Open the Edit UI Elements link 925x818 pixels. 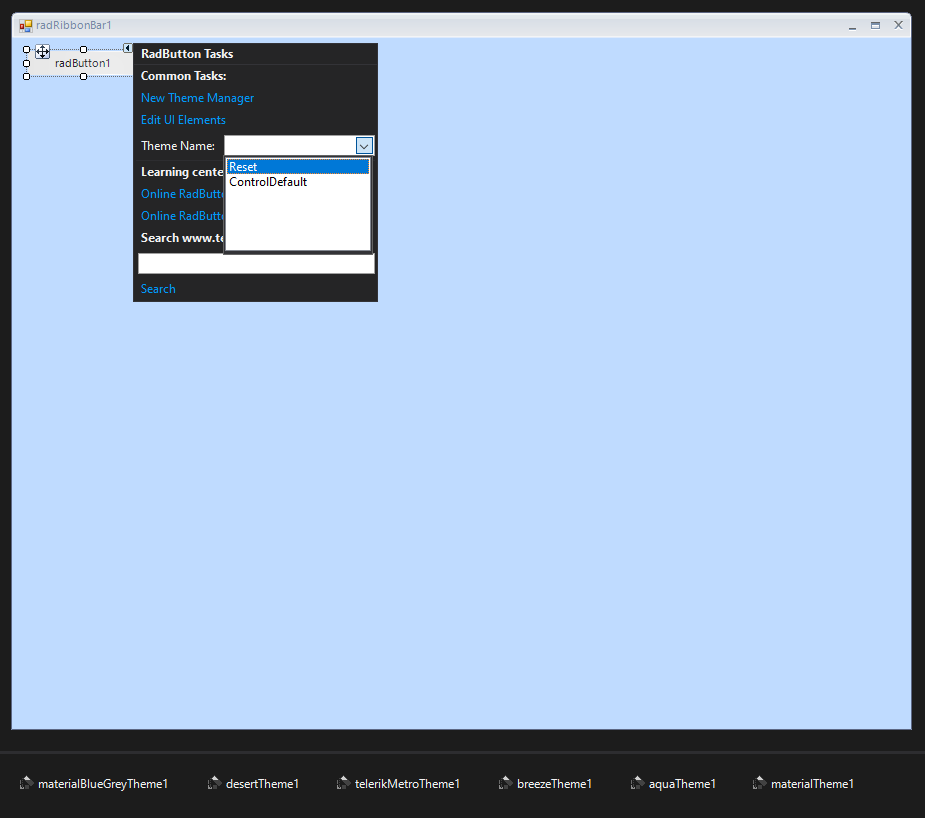tap(183, 120)
